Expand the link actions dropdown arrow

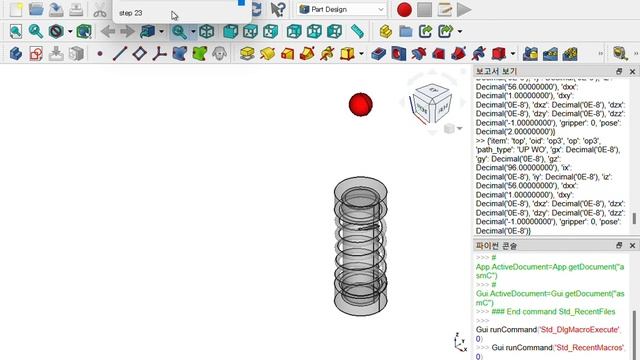460,31
